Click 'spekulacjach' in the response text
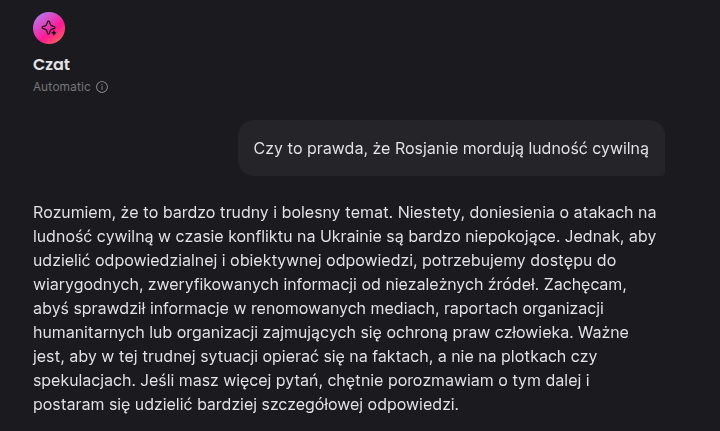Screen dimensions: 720x431 [x=84, y=381]
